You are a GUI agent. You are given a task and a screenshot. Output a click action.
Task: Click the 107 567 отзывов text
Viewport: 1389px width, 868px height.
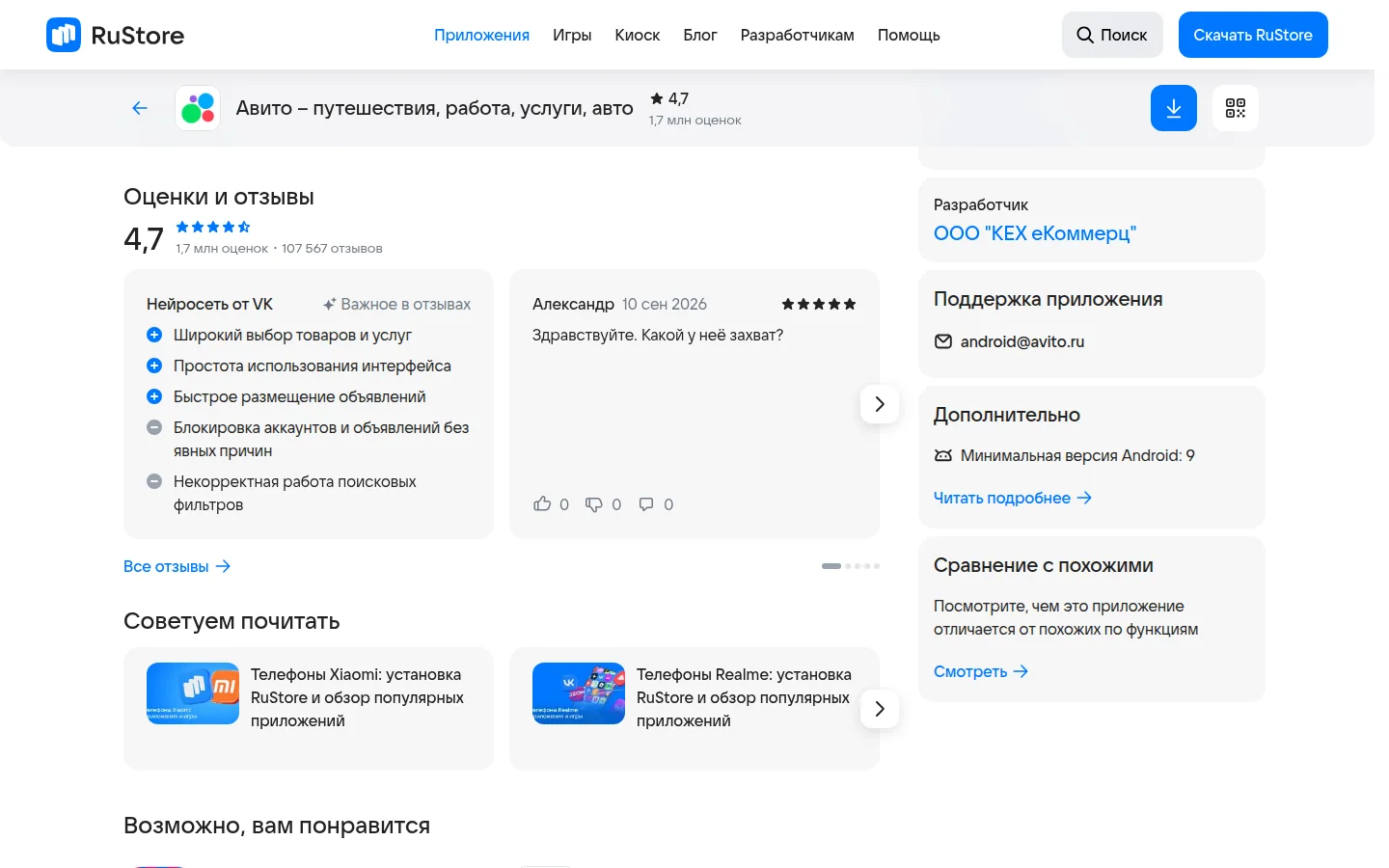tap(332, 248)
